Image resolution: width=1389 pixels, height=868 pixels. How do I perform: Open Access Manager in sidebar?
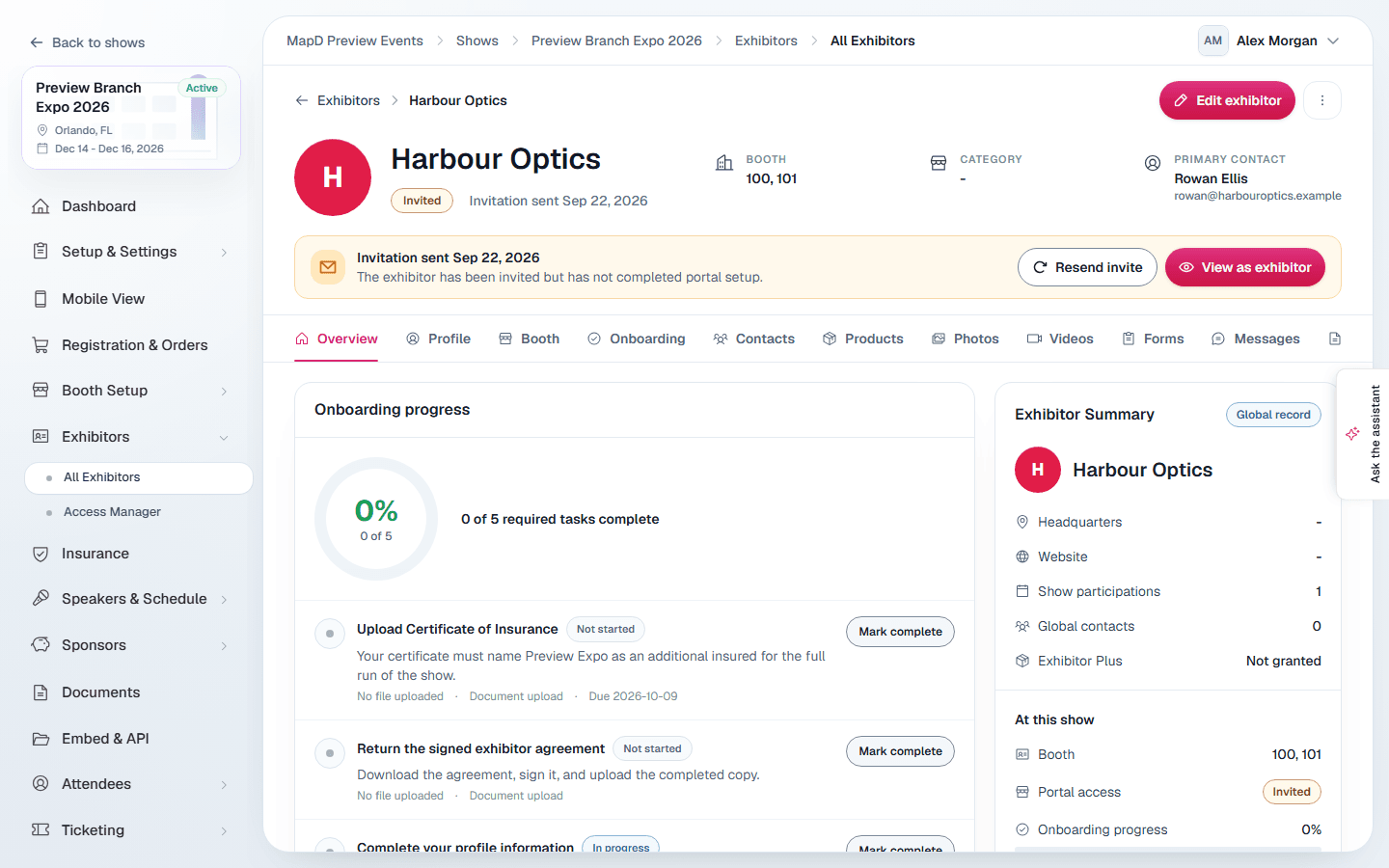click(112, 512)
